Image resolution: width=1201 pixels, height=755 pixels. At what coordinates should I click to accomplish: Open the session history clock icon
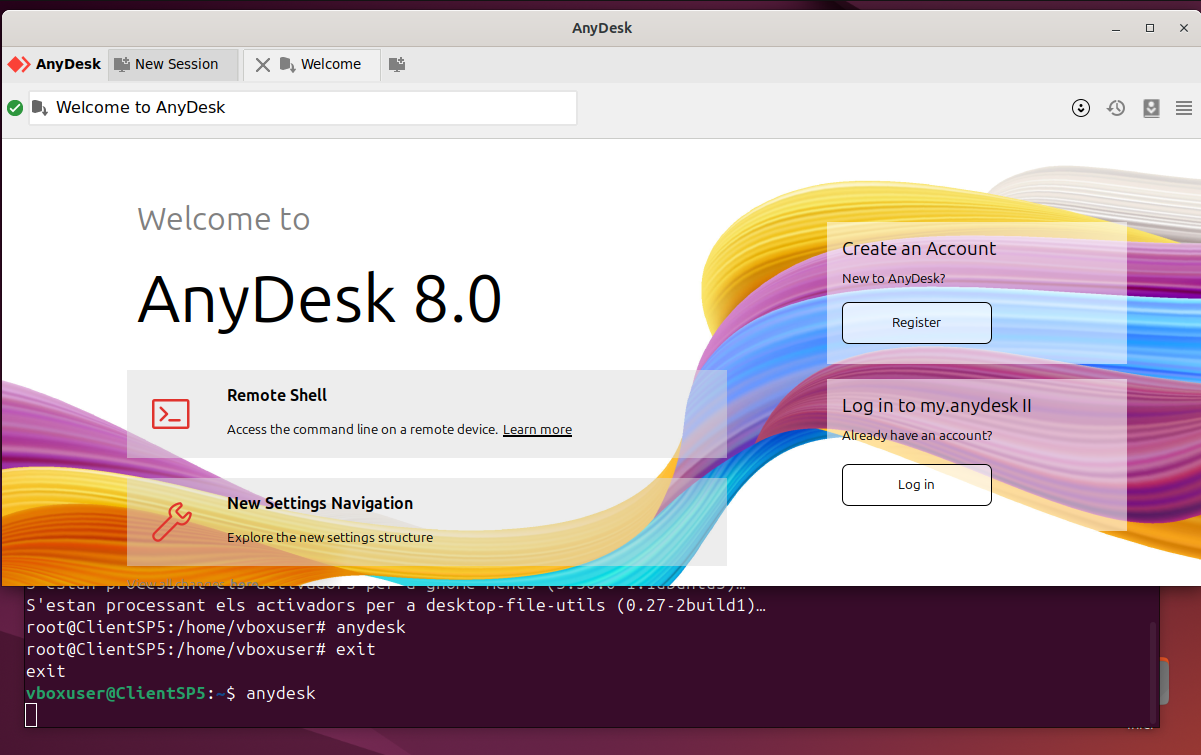[1116, 108]
